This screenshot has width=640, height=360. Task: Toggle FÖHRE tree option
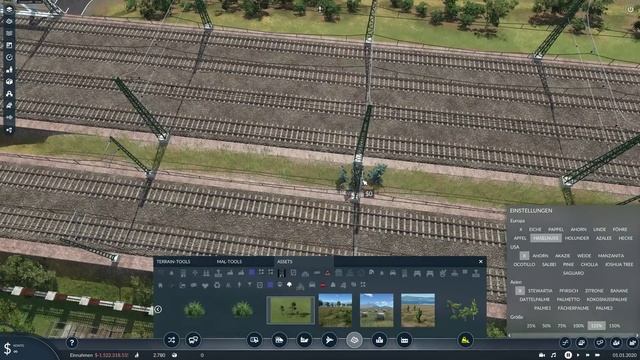click(x=620, y=230)
